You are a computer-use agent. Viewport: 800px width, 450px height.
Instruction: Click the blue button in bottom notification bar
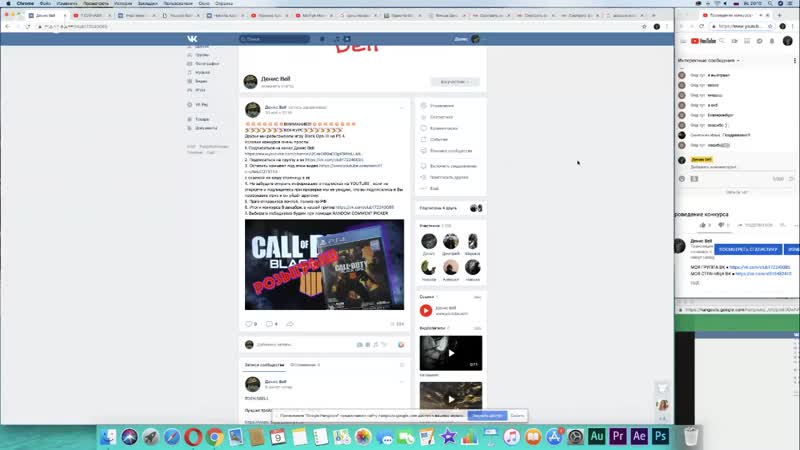click(487, 416)
